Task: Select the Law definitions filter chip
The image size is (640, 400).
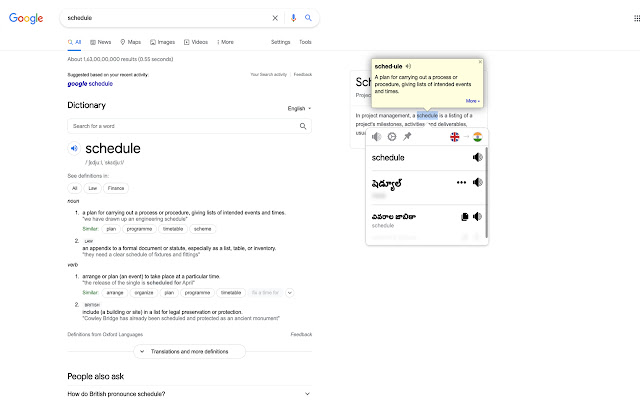Action: (x=92, y=188)
